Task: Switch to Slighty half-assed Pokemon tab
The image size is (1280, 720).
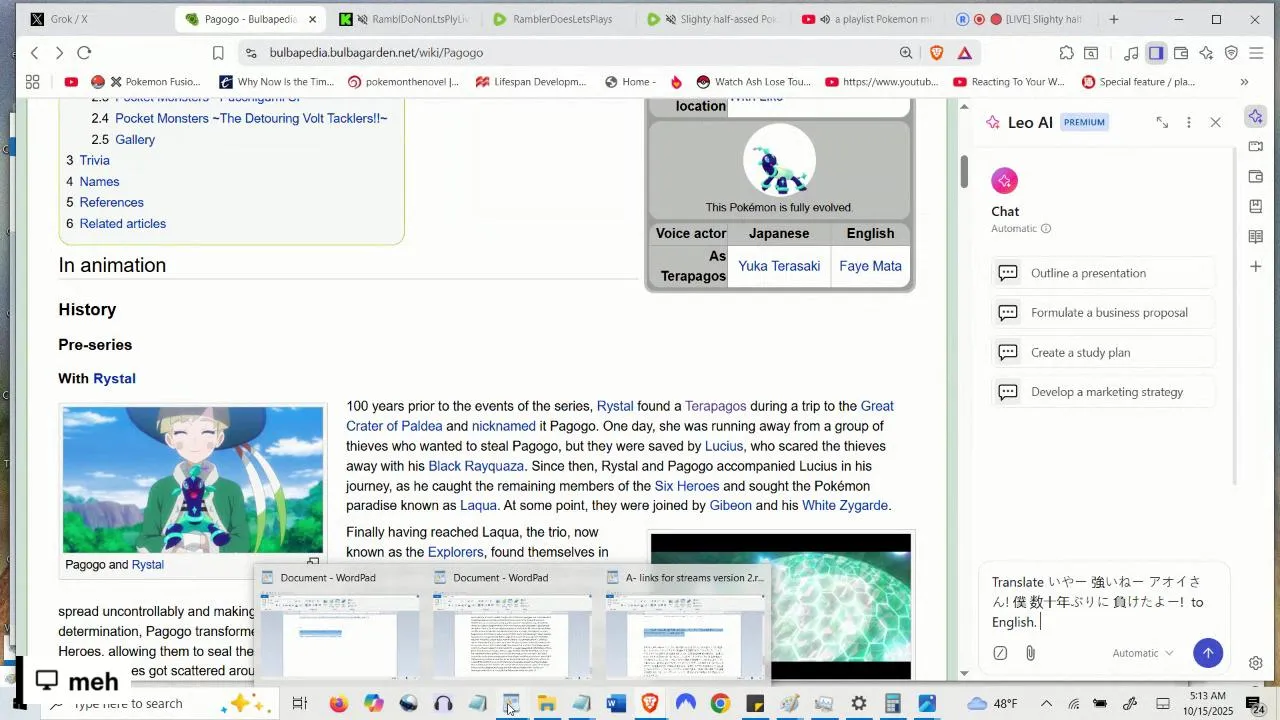Action: click(713, 19)
